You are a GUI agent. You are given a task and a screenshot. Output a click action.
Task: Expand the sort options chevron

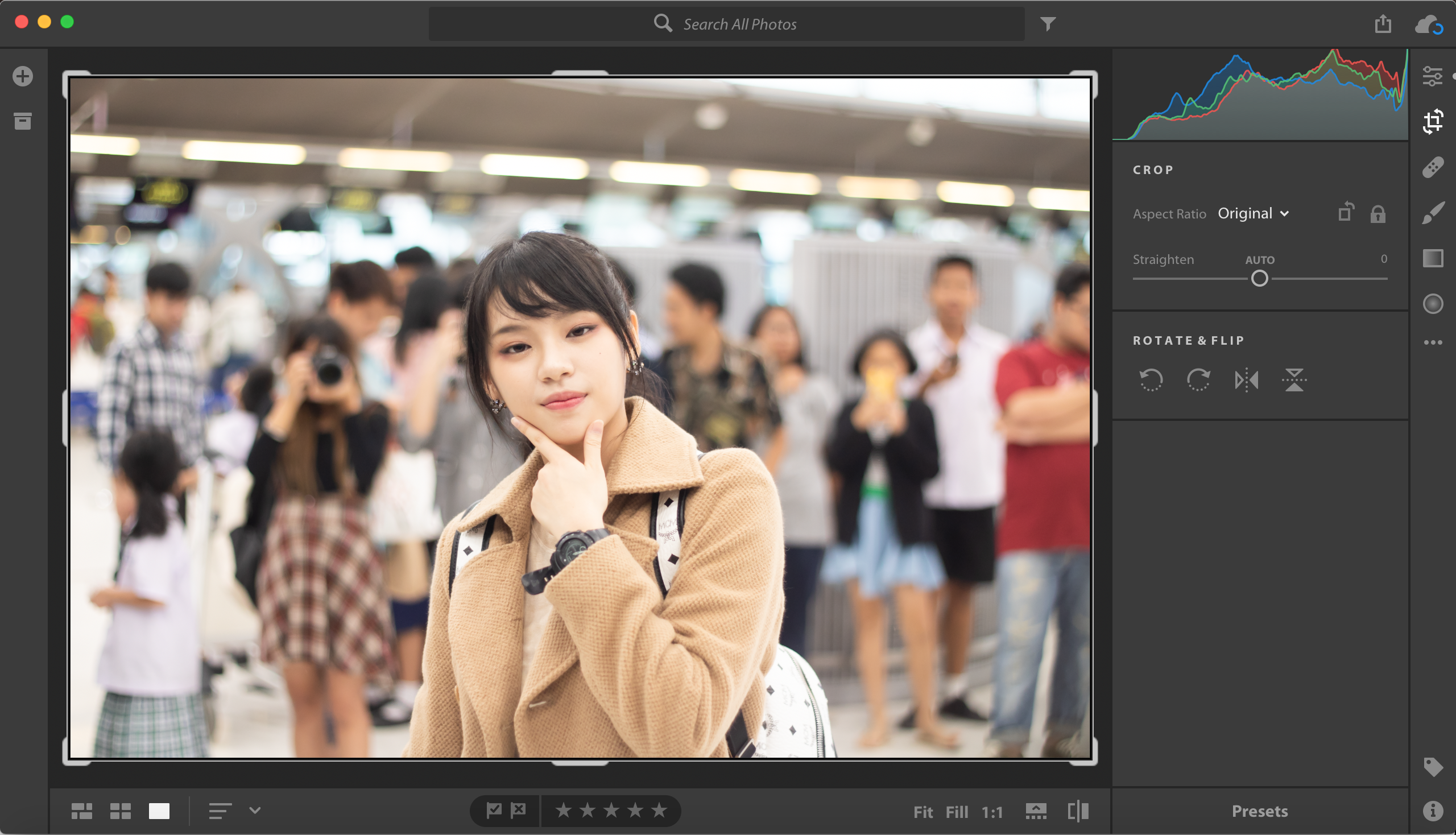tap(255, 811)
